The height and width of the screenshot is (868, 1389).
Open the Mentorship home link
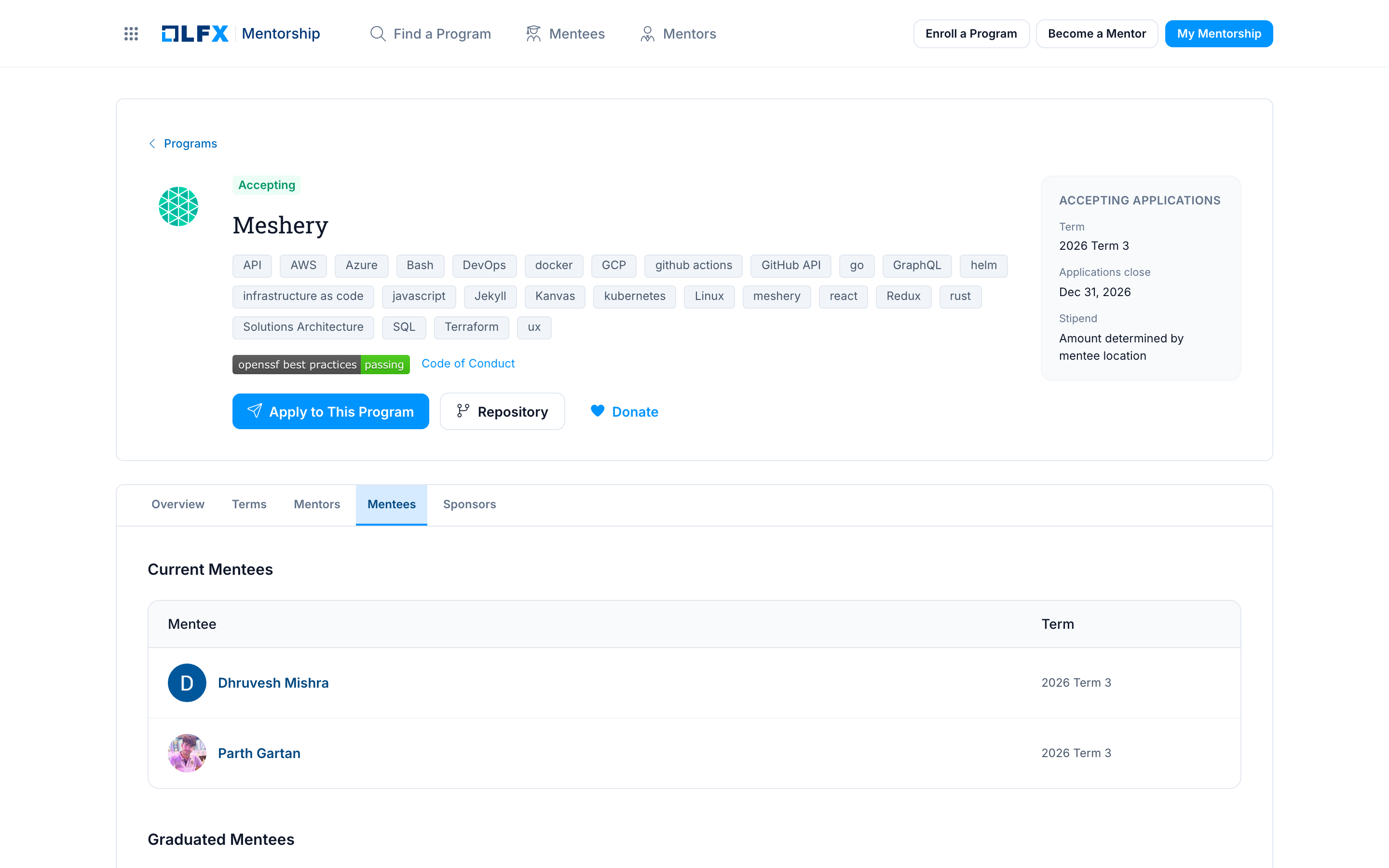pyautogui.click(x=281, y=34)
